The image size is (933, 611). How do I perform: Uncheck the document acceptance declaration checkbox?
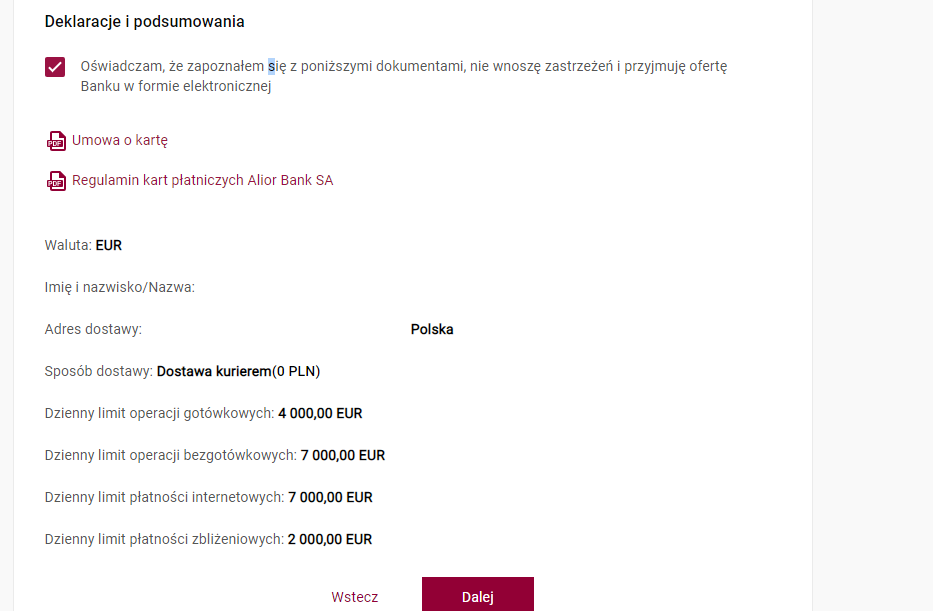(x=55, y=67)
